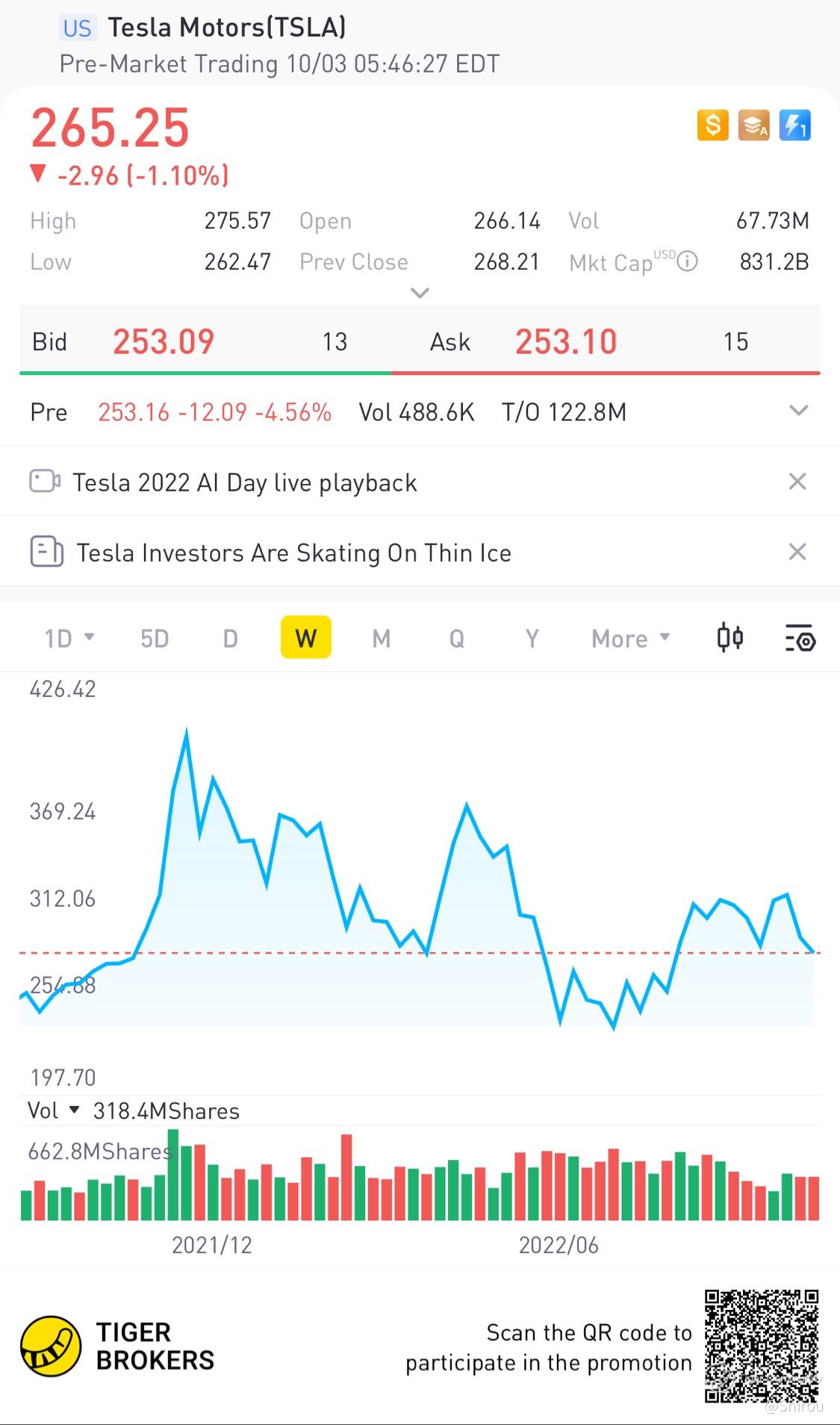Image resolution: width=840 pixels, height=1425 pixels.
Task: Expand the pre-market row chevron
Action: 799,411
